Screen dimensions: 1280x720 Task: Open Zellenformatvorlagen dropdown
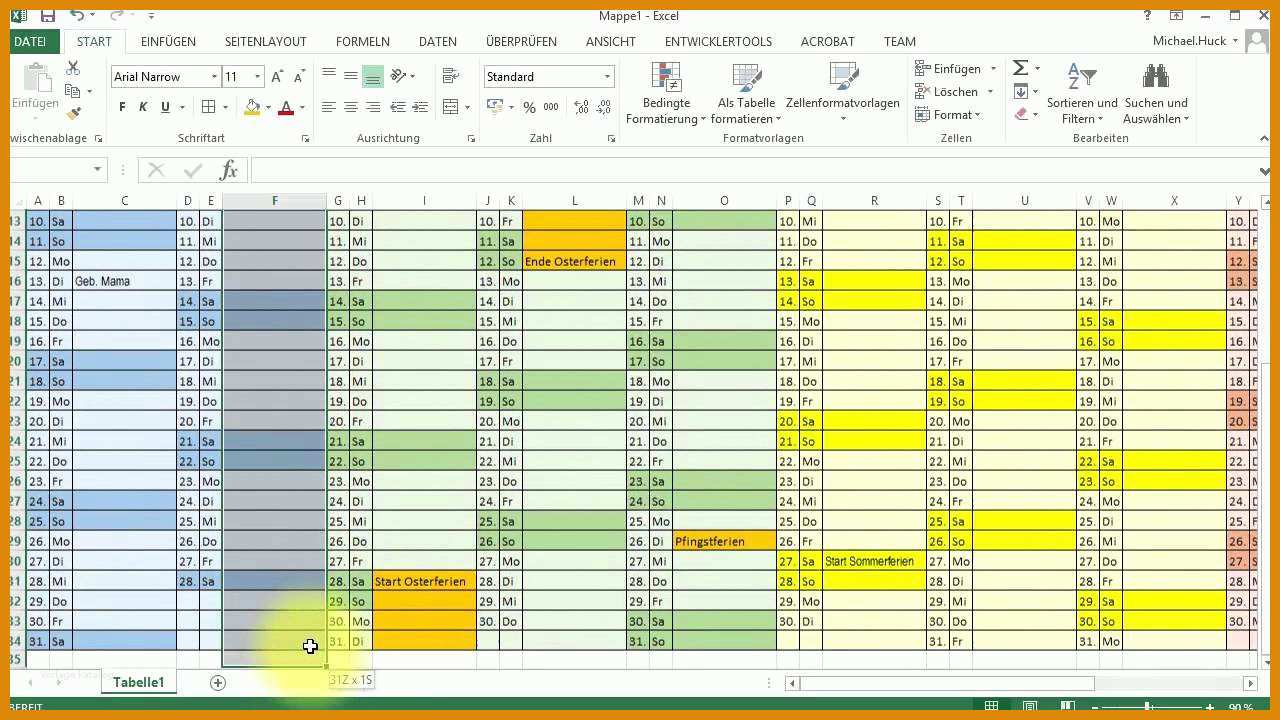coord(842,94)
